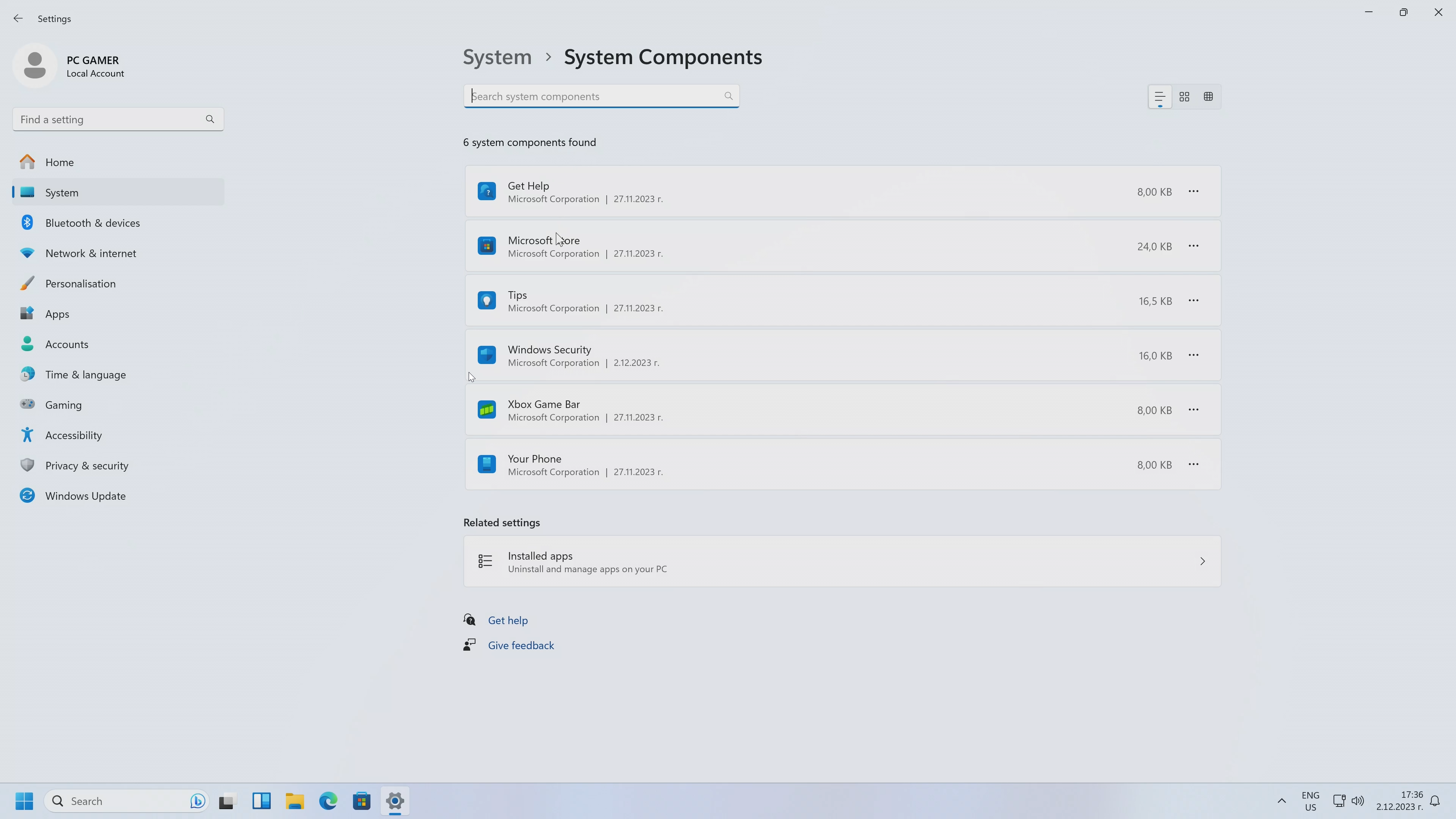This screenshot has height=819, width=1456.
Task: Open ENG US language switcher
Action: 1310,801
